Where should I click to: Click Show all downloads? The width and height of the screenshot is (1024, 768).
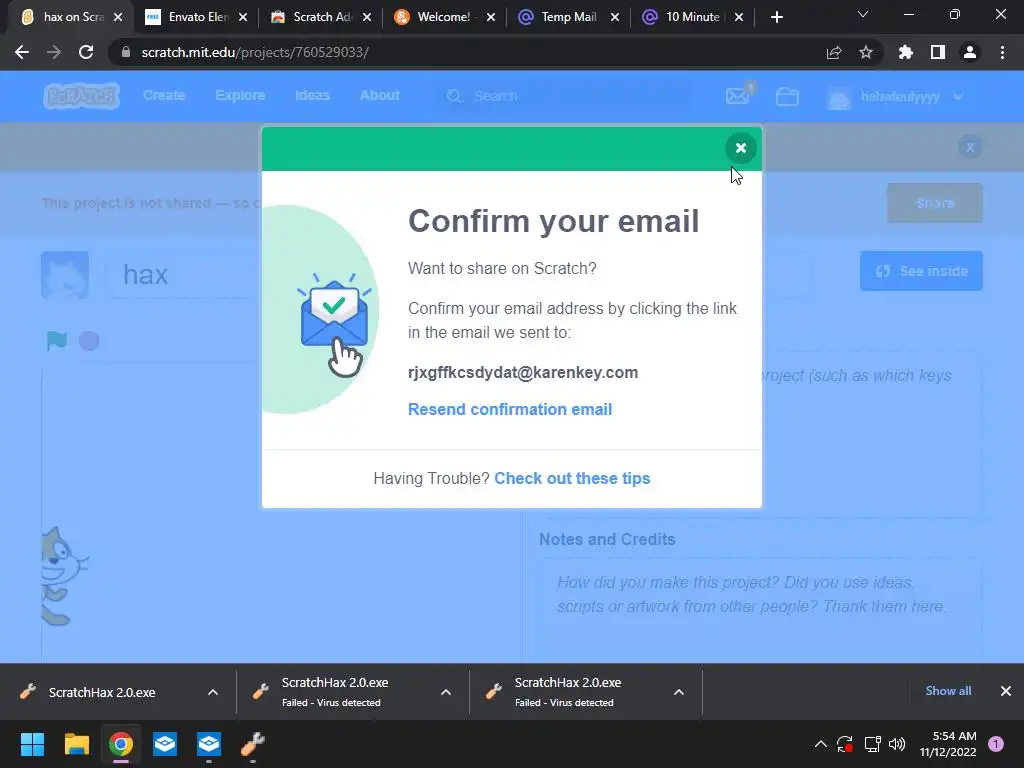click(948, 690)
